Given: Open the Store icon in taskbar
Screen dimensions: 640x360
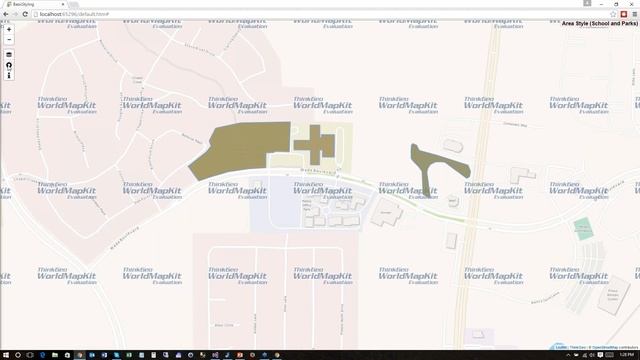Looking at the screenshot, I should point(67,355).
